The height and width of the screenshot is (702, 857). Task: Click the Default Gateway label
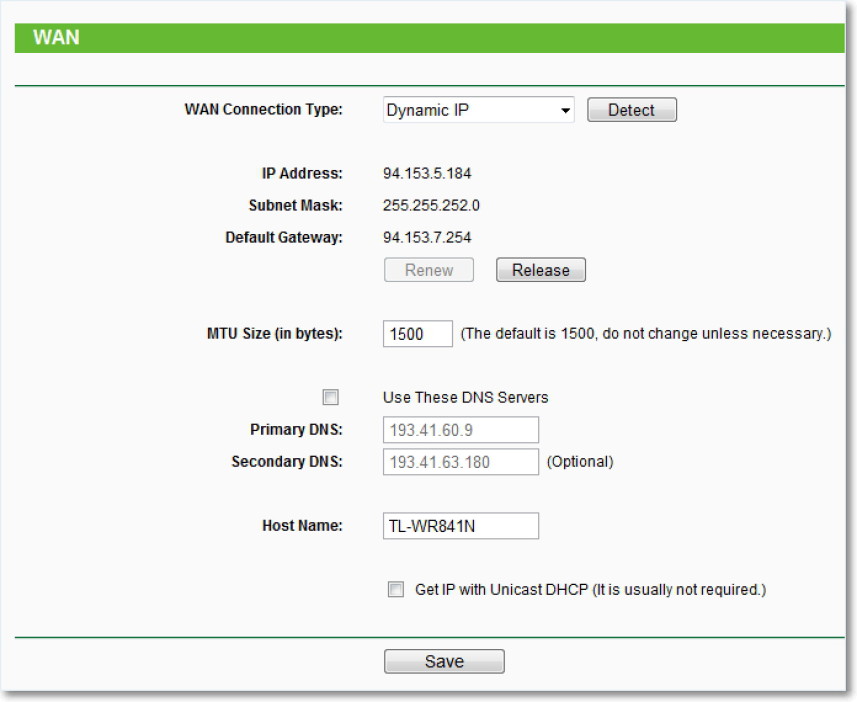pyautogui.click(x=284, y=237)
